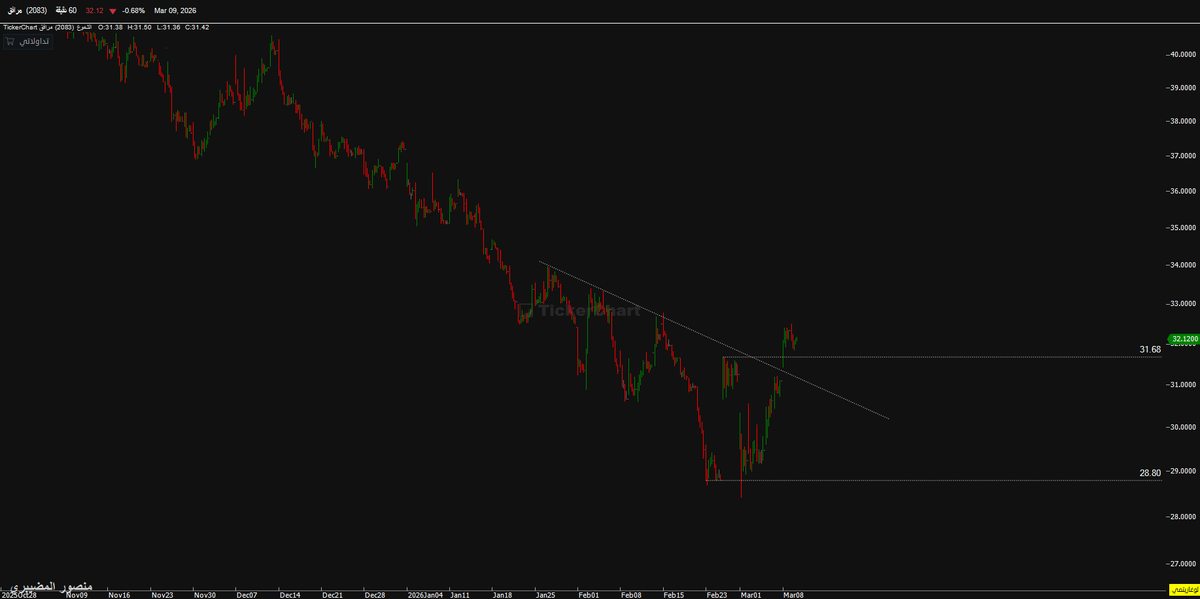Click the symbol name مرافق (2083) in header
Image resolution: width=1200 pixels, height=599 pixels.
tap(27, 10)
